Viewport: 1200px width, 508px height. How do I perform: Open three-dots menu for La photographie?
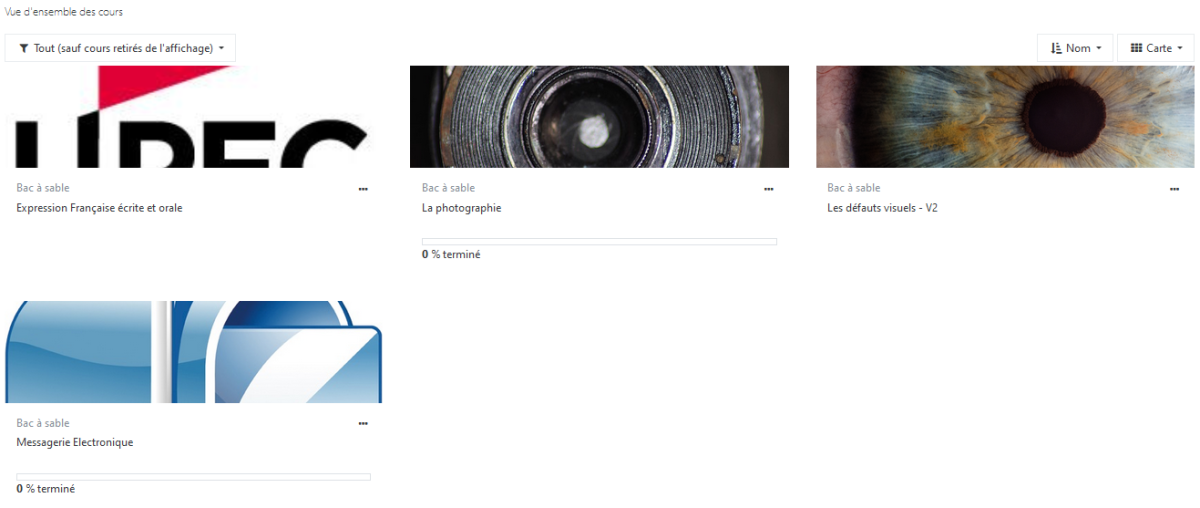click(x=768, y=188)
